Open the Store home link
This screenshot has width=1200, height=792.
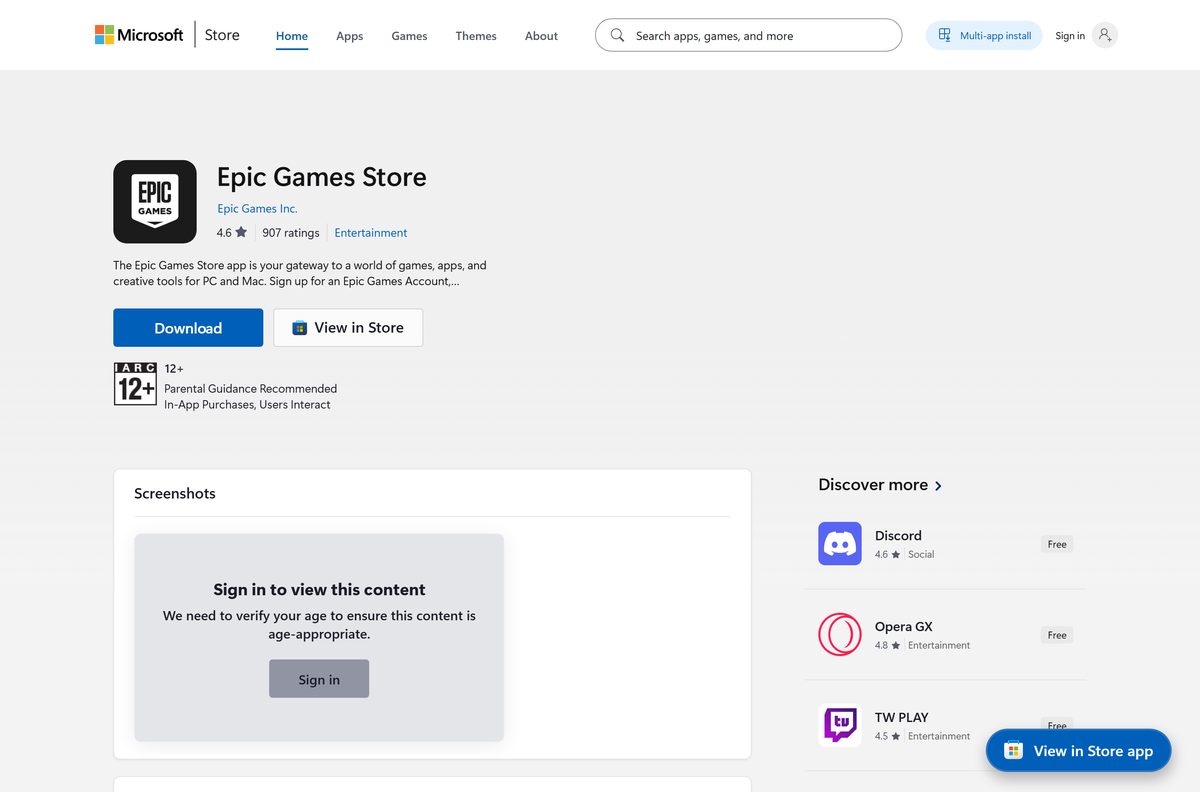pyautogui.click(x=222, y=35)
